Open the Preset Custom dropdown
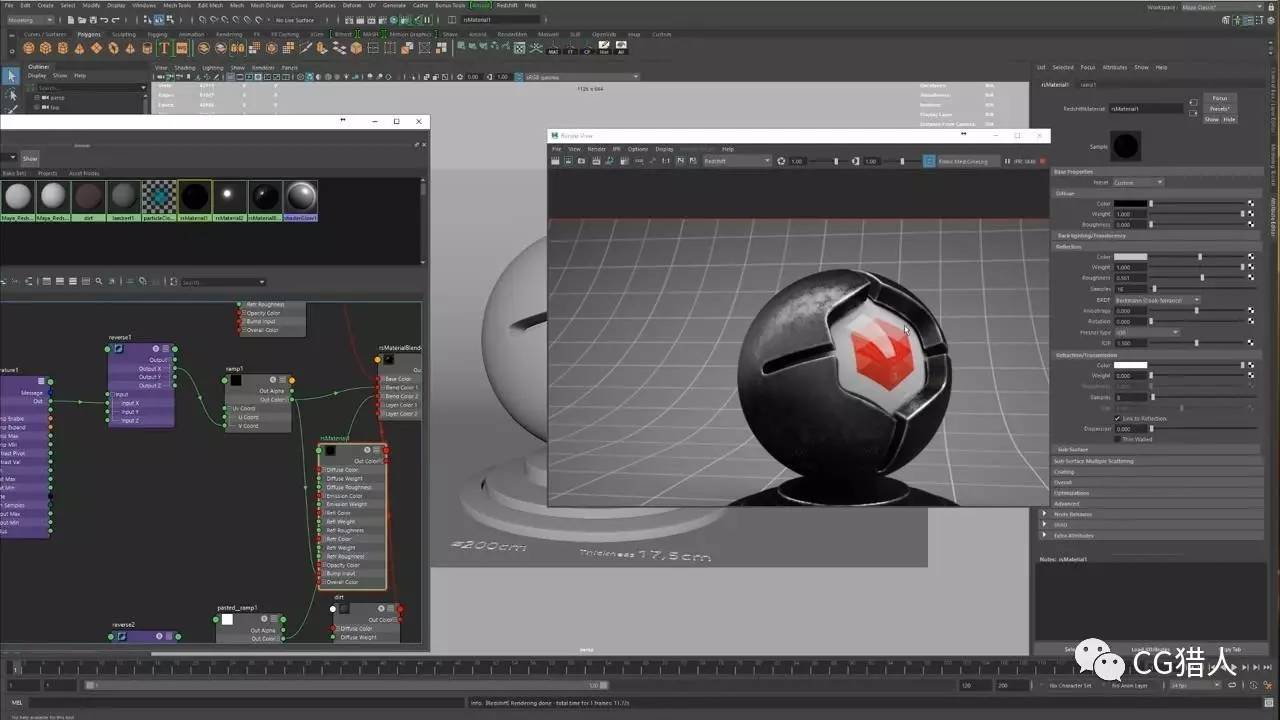Screen dimensions: 1280x720 click(1138, 182)
